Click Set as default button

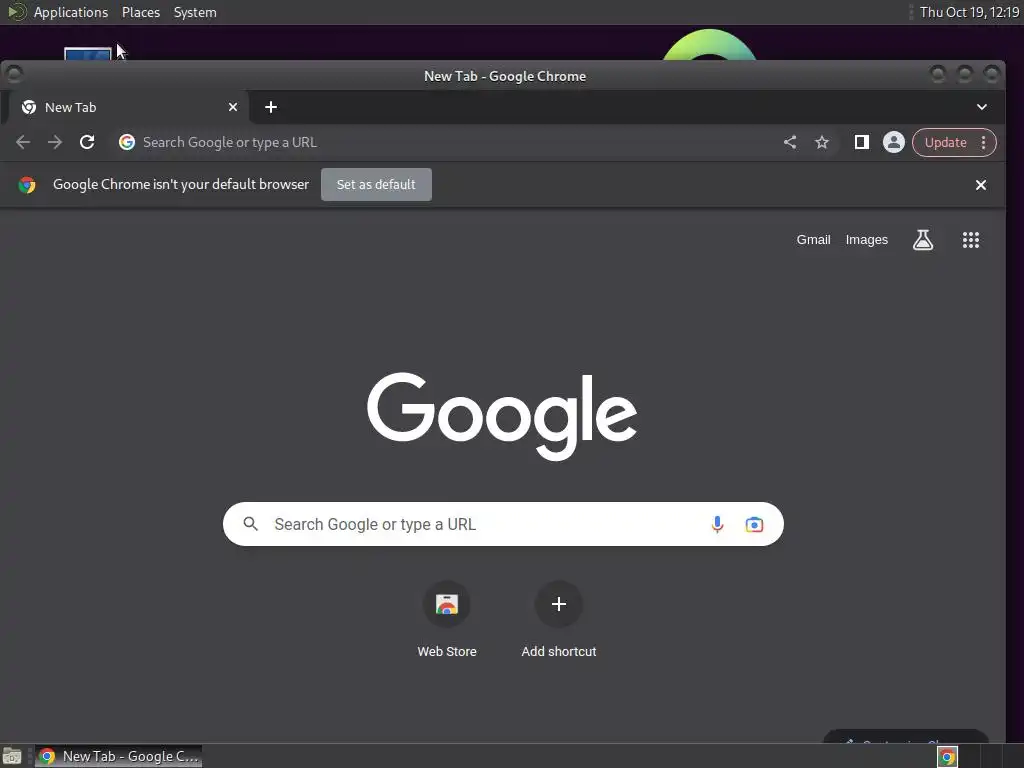click(x=376, y=185)
